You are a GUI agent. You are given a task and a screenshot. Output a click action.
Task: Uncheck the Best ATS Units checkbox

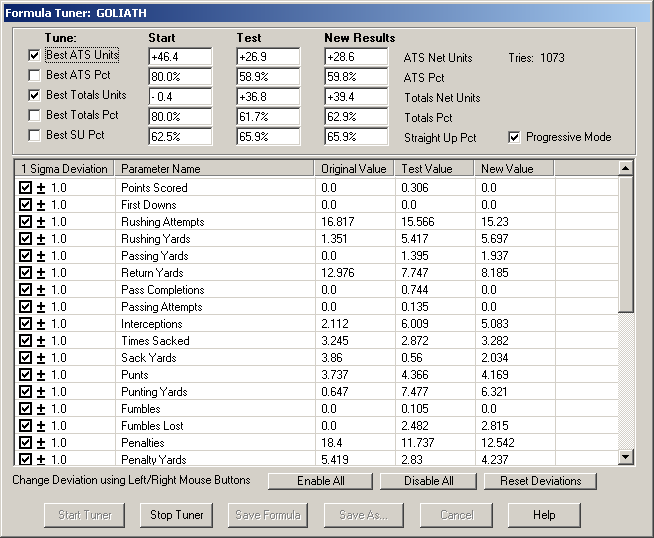(x=34, y=55)
